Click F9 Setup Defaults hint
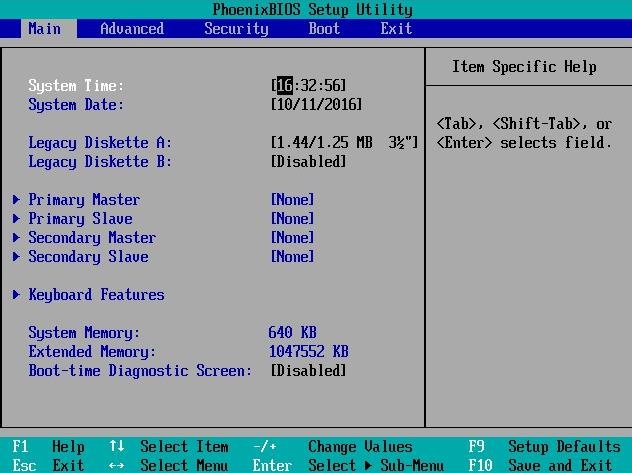 544,446
